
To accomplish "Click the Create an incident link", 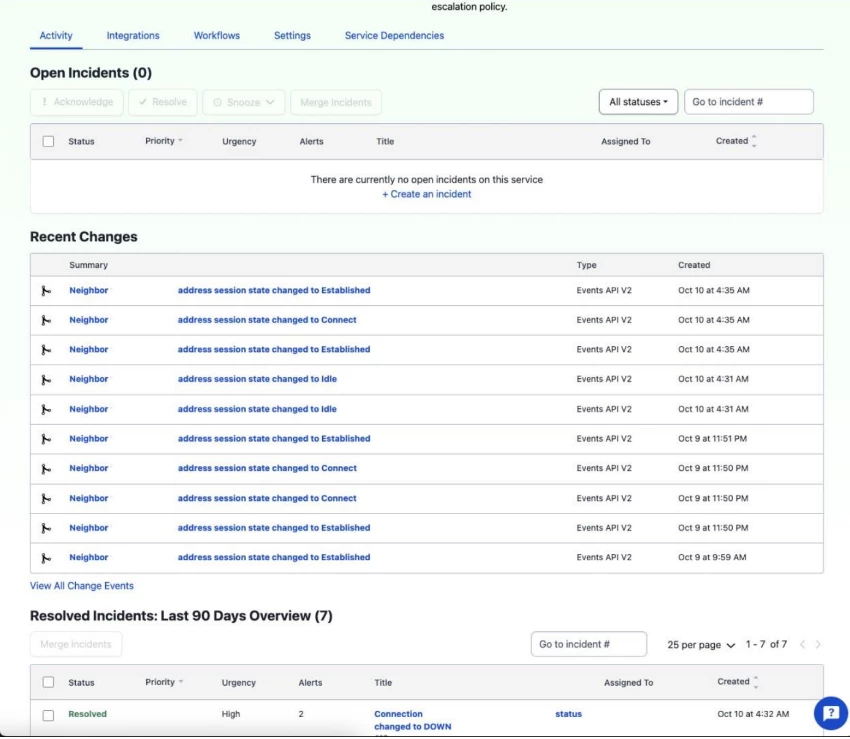I will [x=427, y=194].
